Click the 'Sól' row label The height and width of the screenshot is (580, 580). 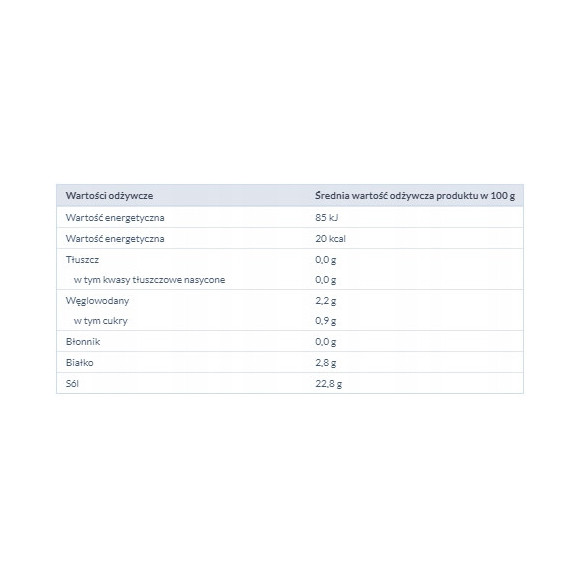click(72, 384)
